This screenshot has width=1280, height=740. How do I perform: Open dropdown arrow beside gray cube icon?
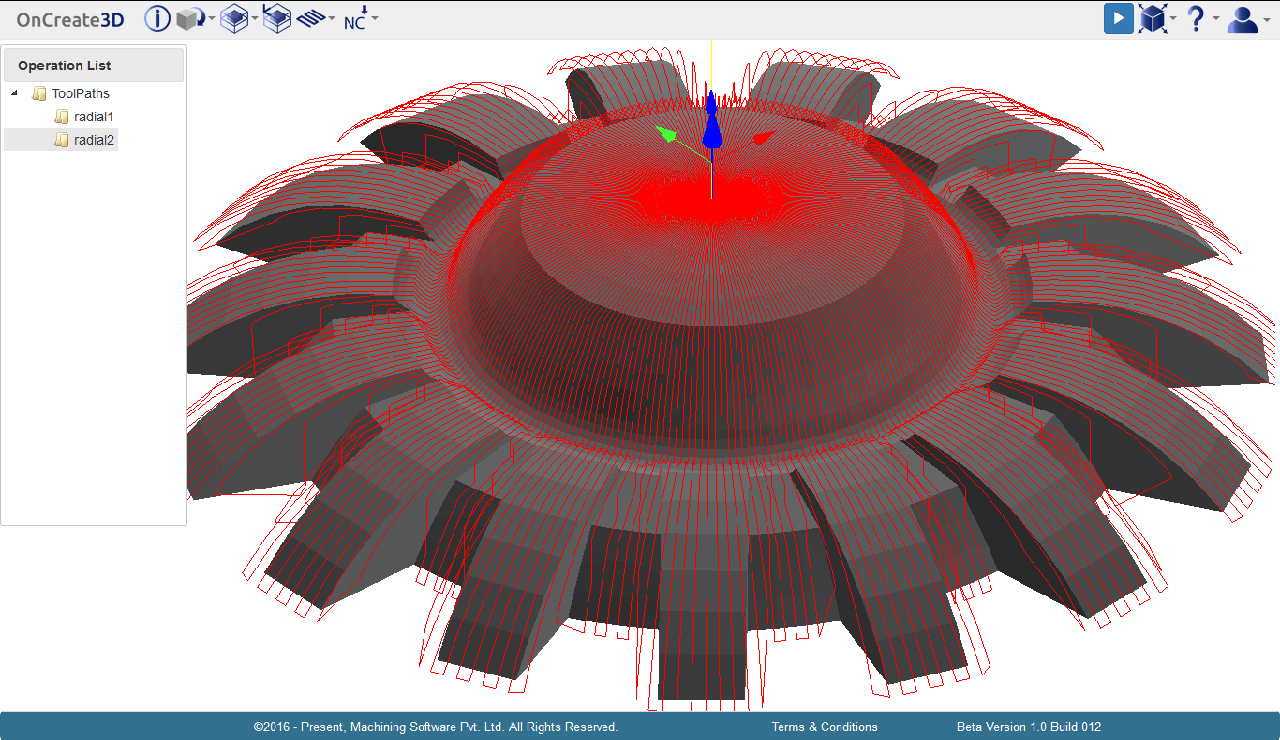coord(212,19)
